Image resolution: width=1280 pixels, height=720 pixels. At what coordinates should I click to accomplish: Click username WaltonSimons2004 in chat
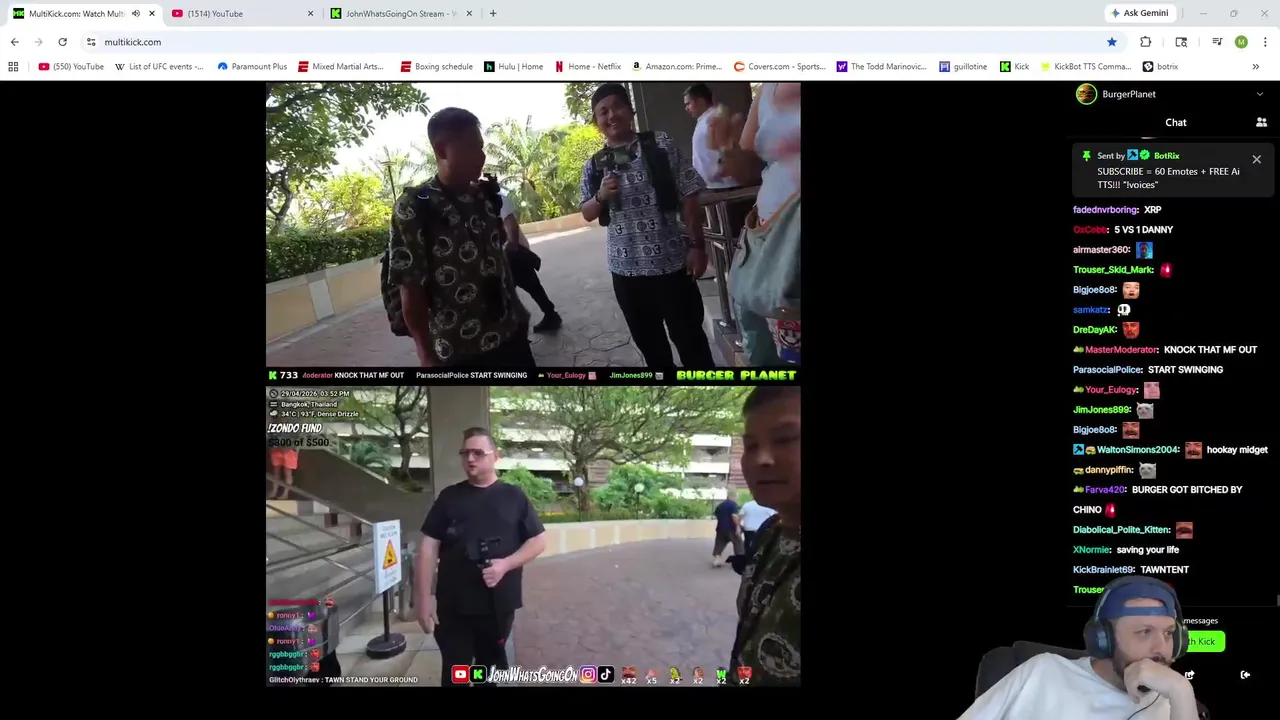click(1138, 450)
